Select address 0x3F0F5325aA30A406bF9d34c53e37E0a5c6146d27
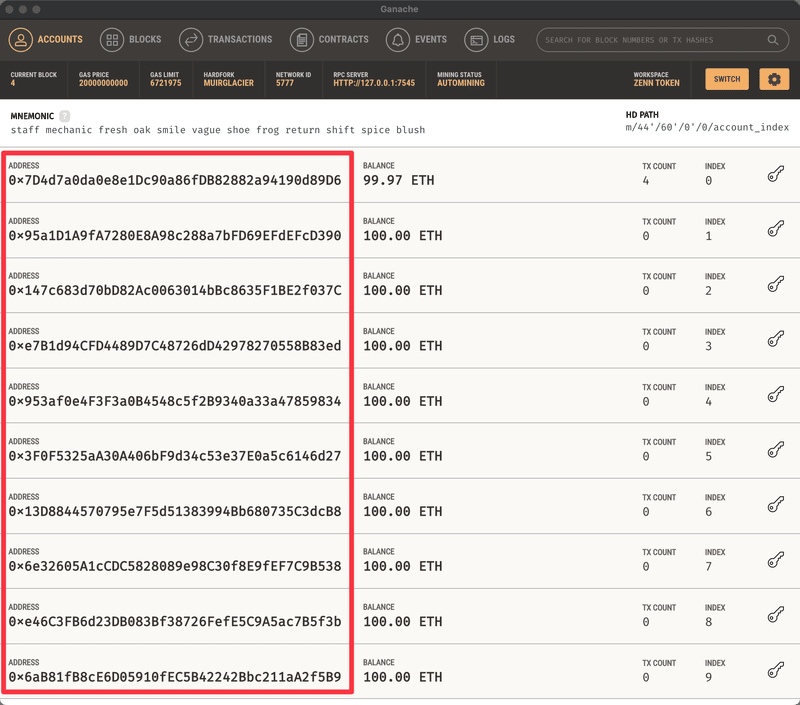This screenshot has height=705, width=800. point(174,456)
